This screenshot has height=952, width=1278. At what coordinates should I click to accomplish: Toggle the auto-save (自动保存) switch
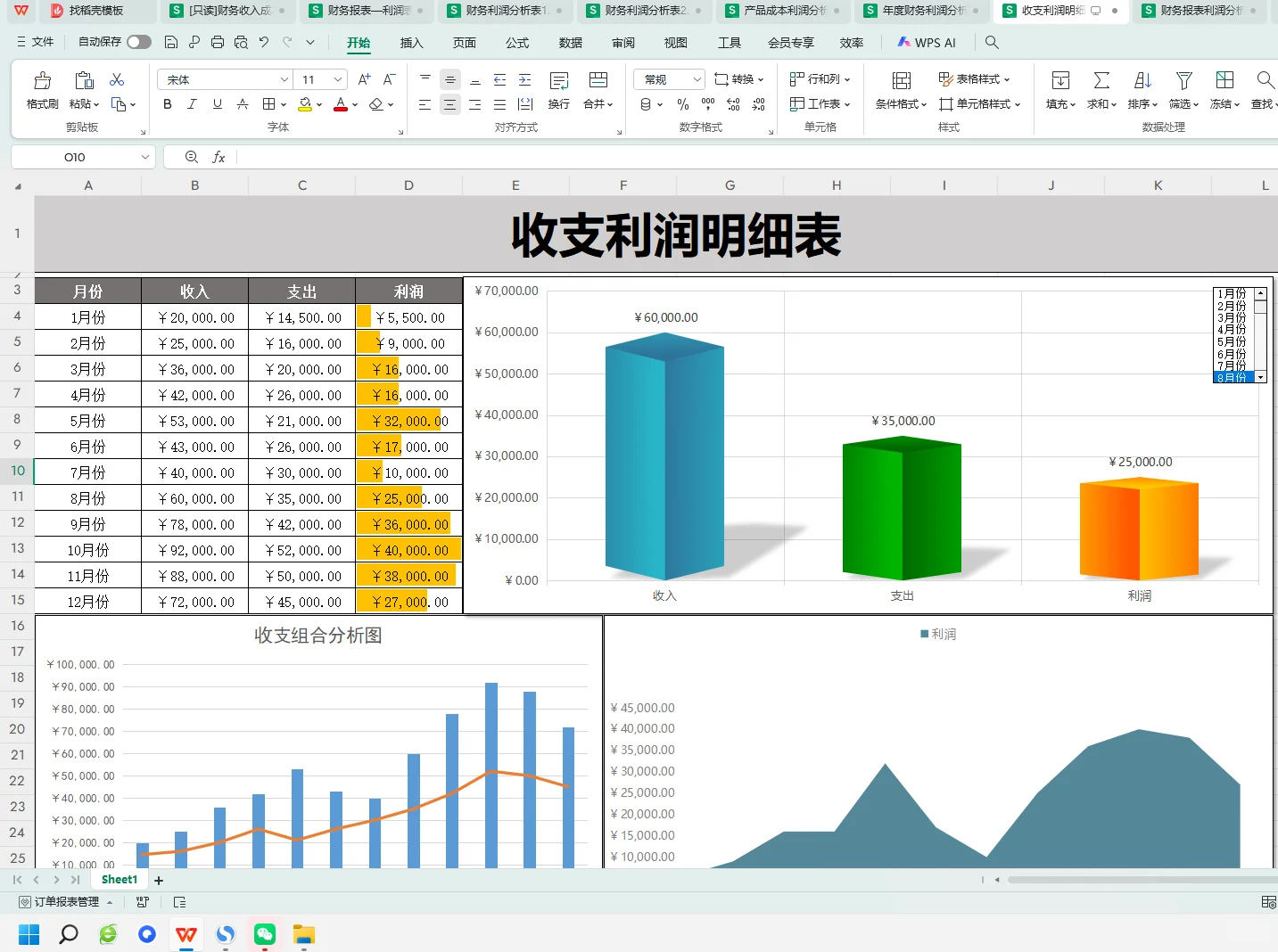coord(138,42)
